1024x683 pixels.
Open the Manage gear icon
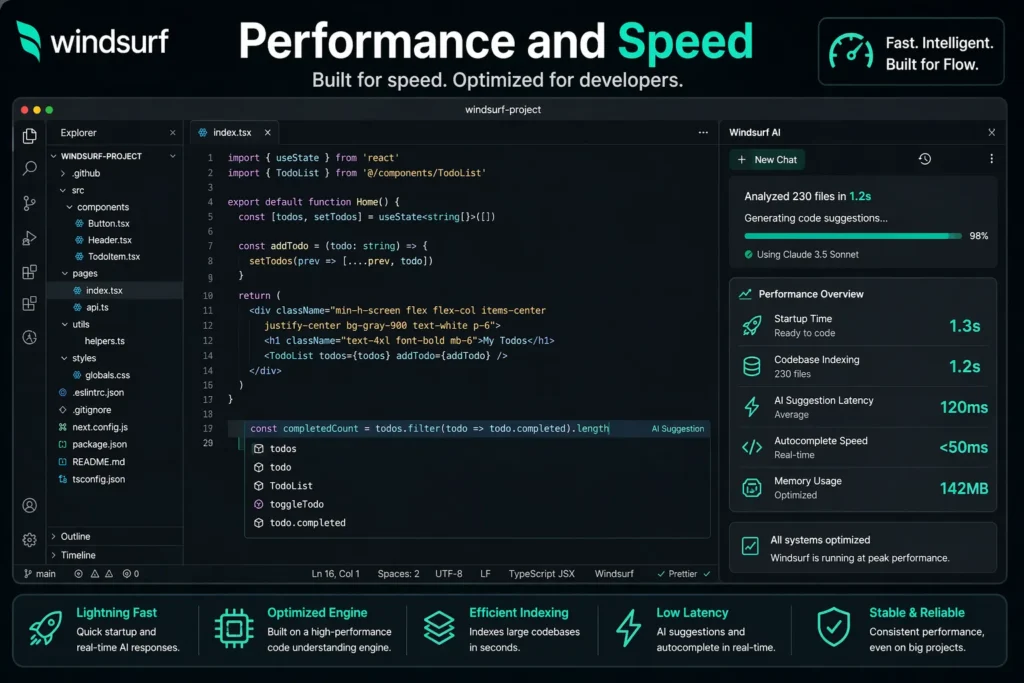(x=29, y=539)
